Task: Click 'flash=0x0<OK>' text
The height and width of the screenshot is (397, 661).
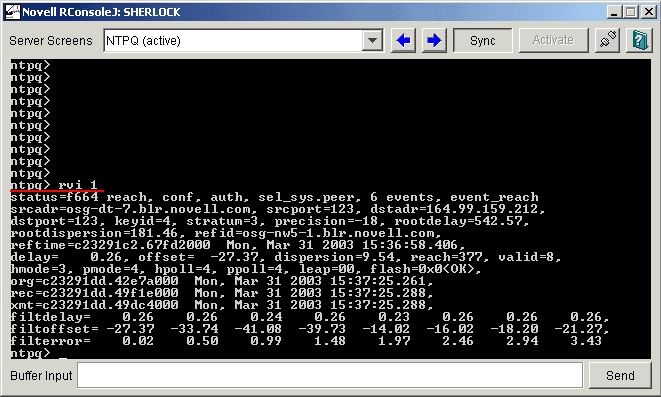Action: tap(423, 269)
